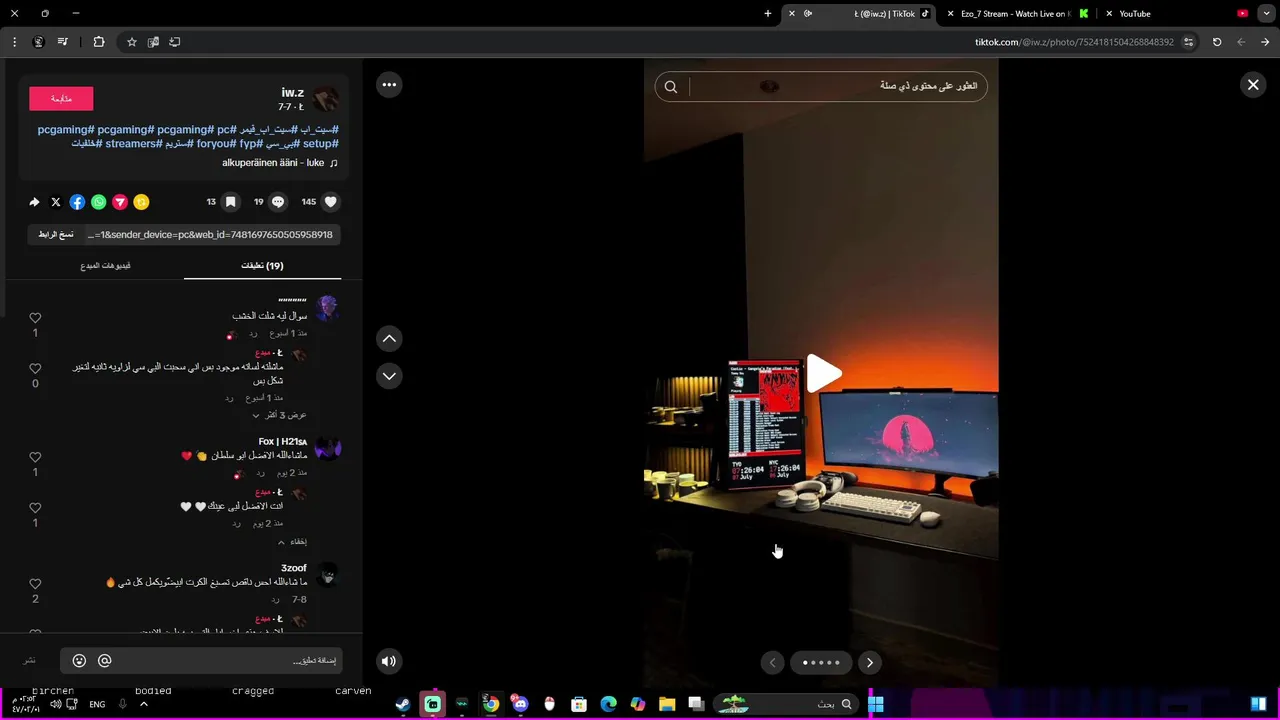This screenshot has width=1280, height=720.
Task: Go to next post with down arrow
Action: tap(389, 376)
